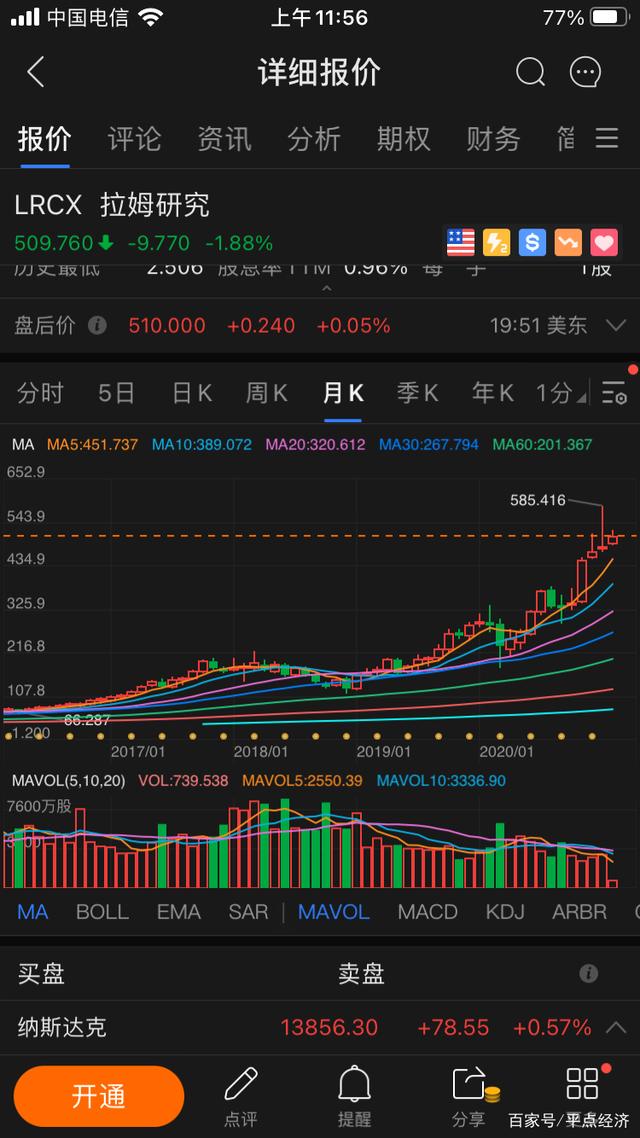Screen dimensions: 640x1138
Task: Tap the 19:51 美东 timestamp
Action: [538, 325]
